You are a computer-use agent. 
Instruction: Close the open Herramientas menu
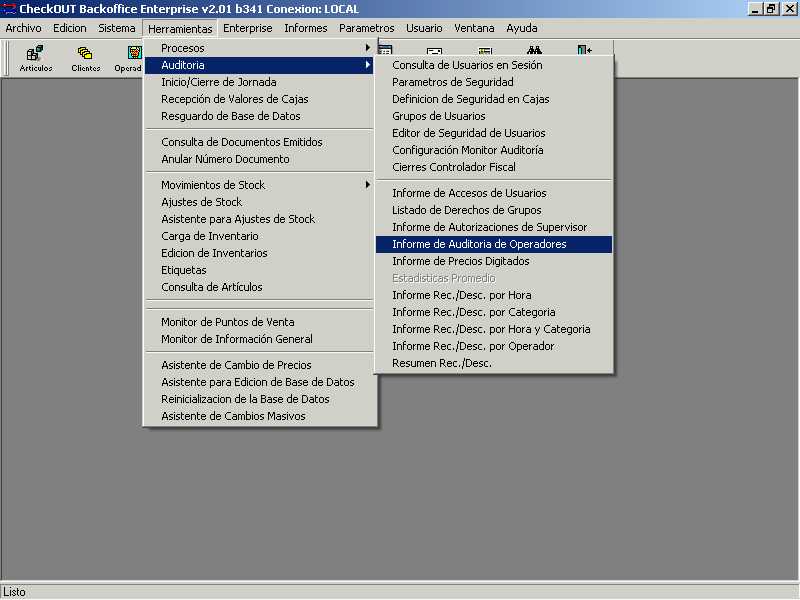click(180, 29)
